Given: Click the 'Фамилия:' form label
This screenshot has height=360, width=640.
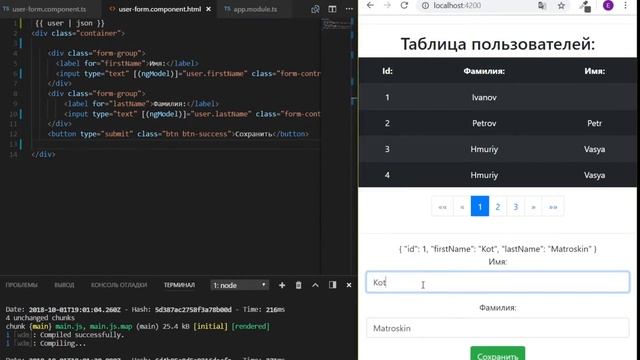Looking at the screenshot, I should point(498,308).
